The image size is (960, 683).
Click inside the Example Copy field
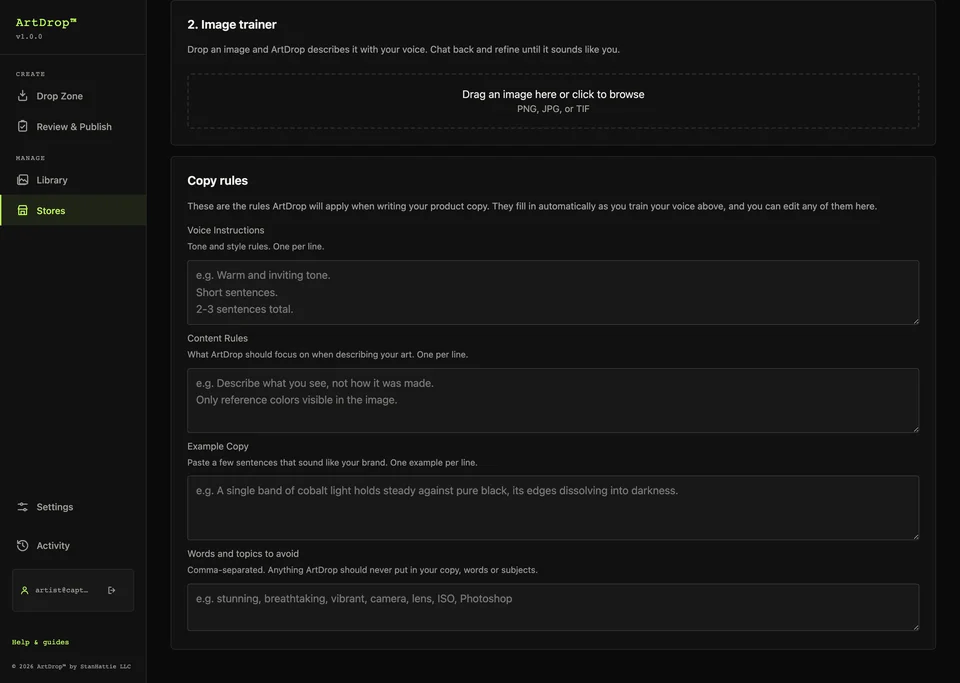(x=553, y=508)
